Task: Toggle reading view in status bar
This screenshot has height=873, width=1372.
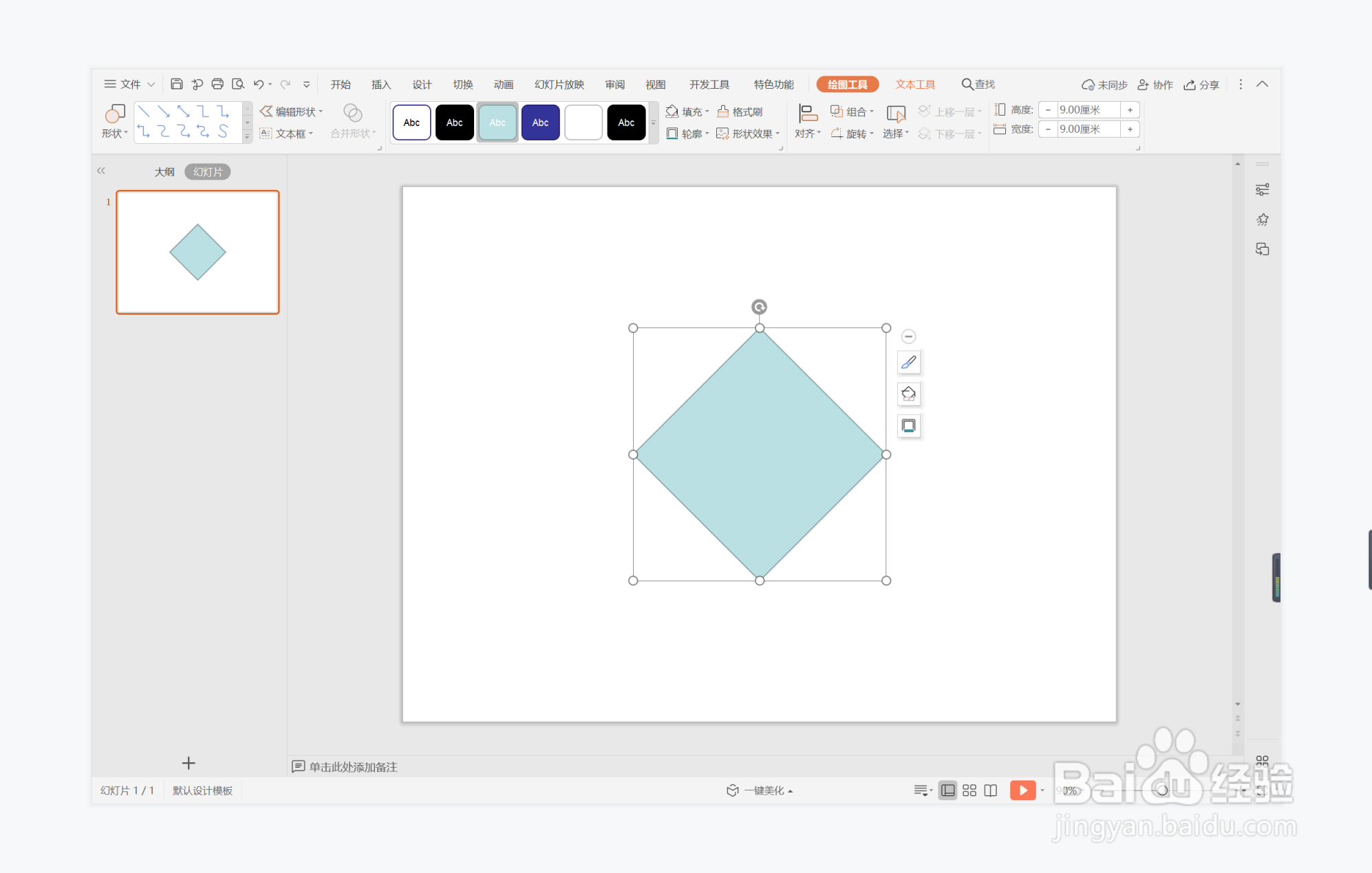Action: click(x=990, y=790)
